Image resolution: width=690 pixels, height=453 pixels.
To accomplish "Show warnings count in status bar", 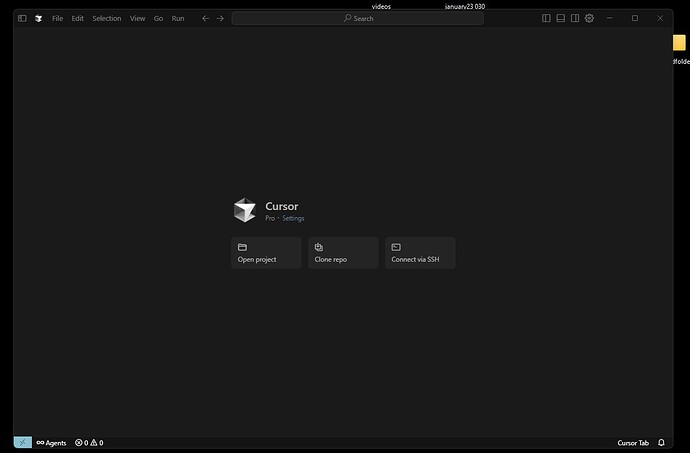I will pyautogui.click(x=97, y=442).
